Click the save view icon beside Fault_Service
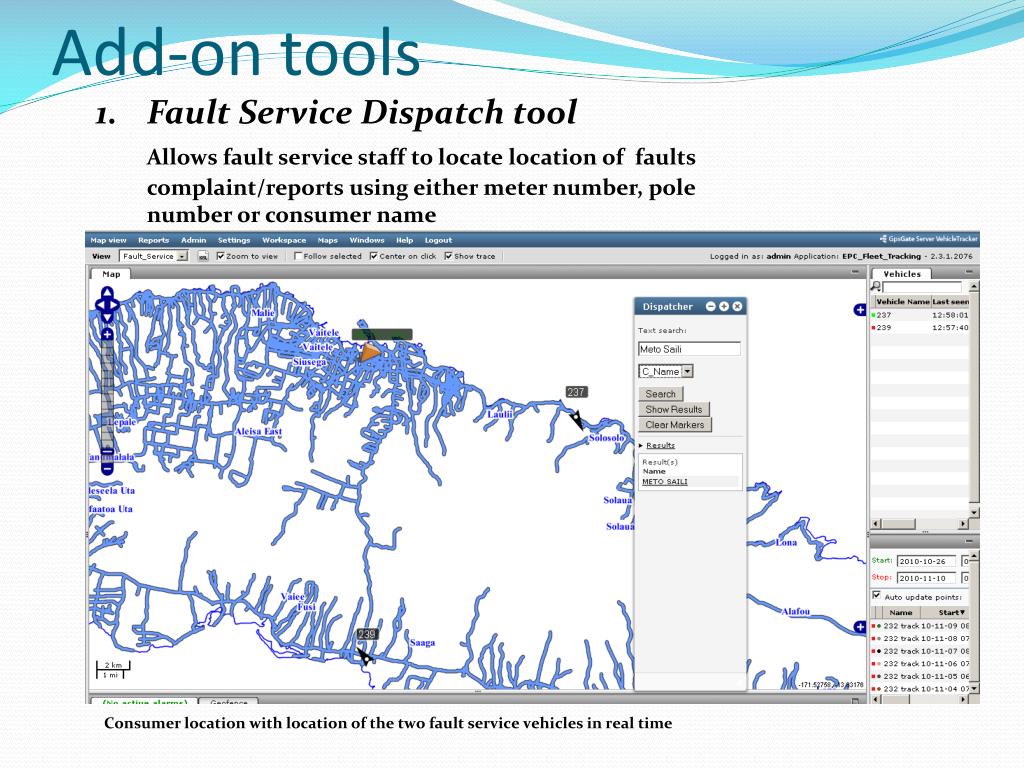The image size is (1024, 768). pos(203,257)
